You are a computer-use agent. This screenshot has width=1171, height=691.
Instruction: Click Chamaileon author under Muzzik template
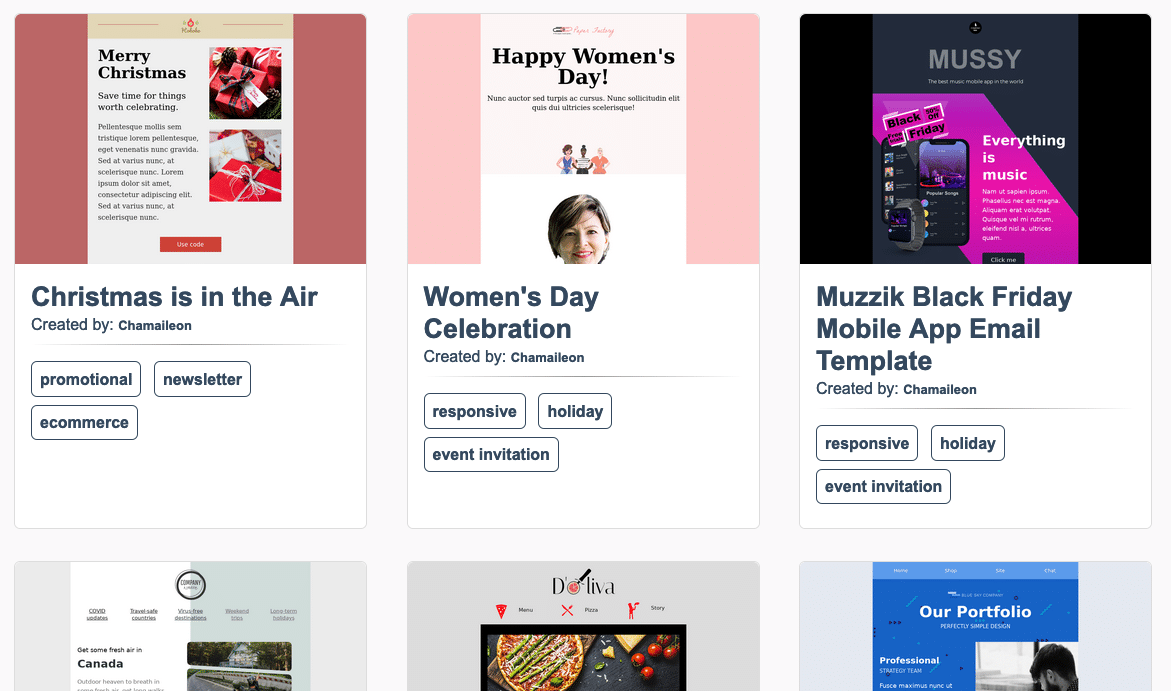pos(939,390)
